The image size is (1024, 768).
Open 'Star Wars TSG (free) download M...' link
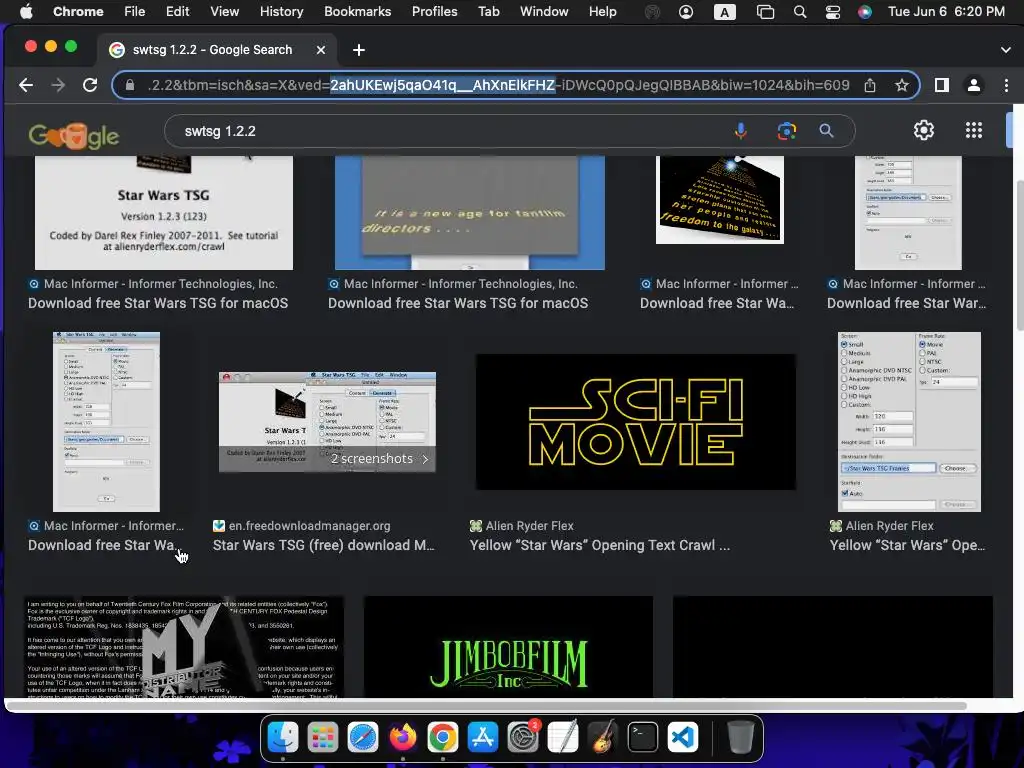323,545
